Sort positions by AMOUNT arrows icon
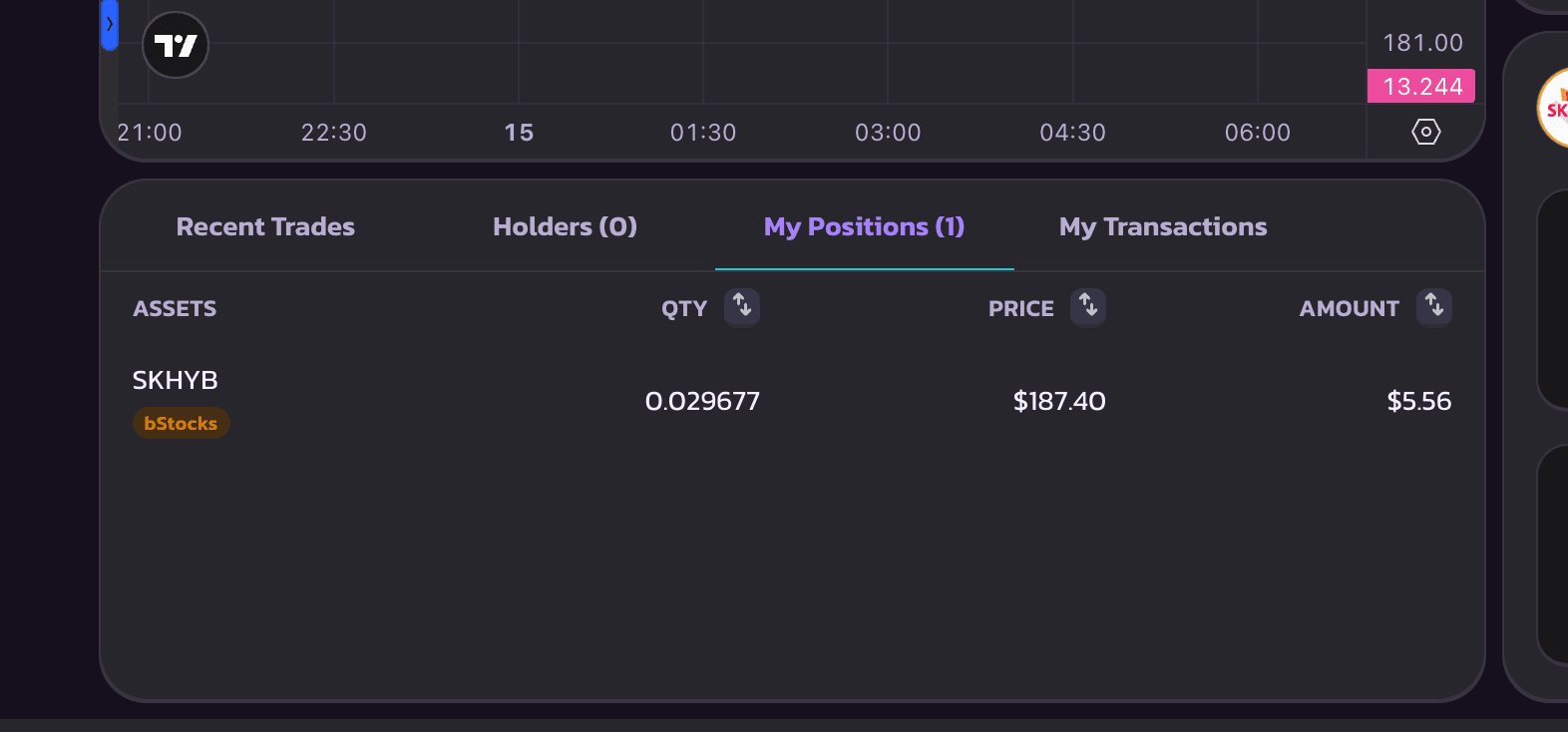Image resolution: width=1568 pixels, height=732 pixels. point(1434,306)
